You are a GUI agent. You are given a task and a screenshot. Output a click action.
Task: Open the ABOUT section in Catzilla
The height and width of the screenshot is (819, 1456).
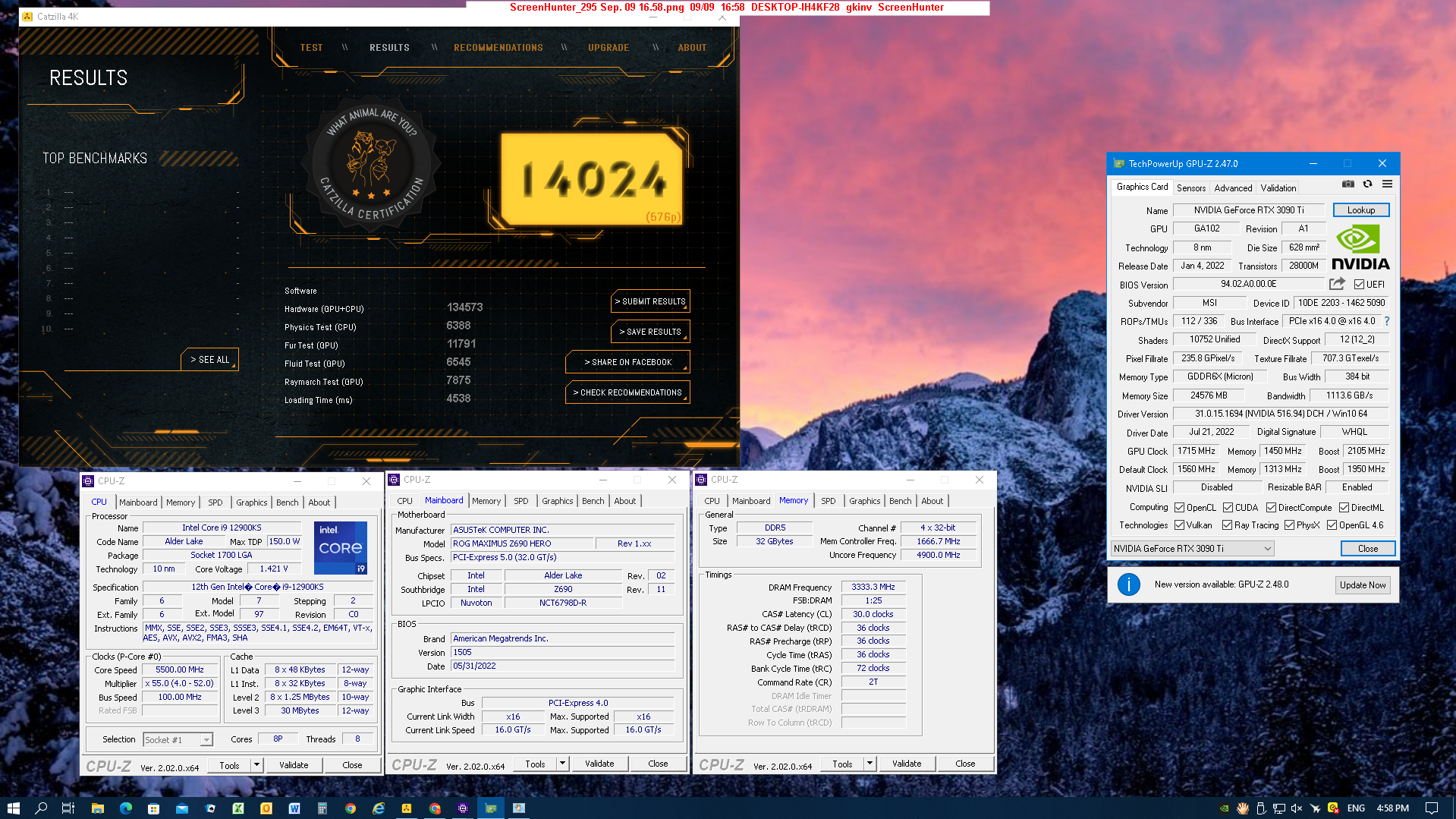pyautogui.click(x=692, y=48)
